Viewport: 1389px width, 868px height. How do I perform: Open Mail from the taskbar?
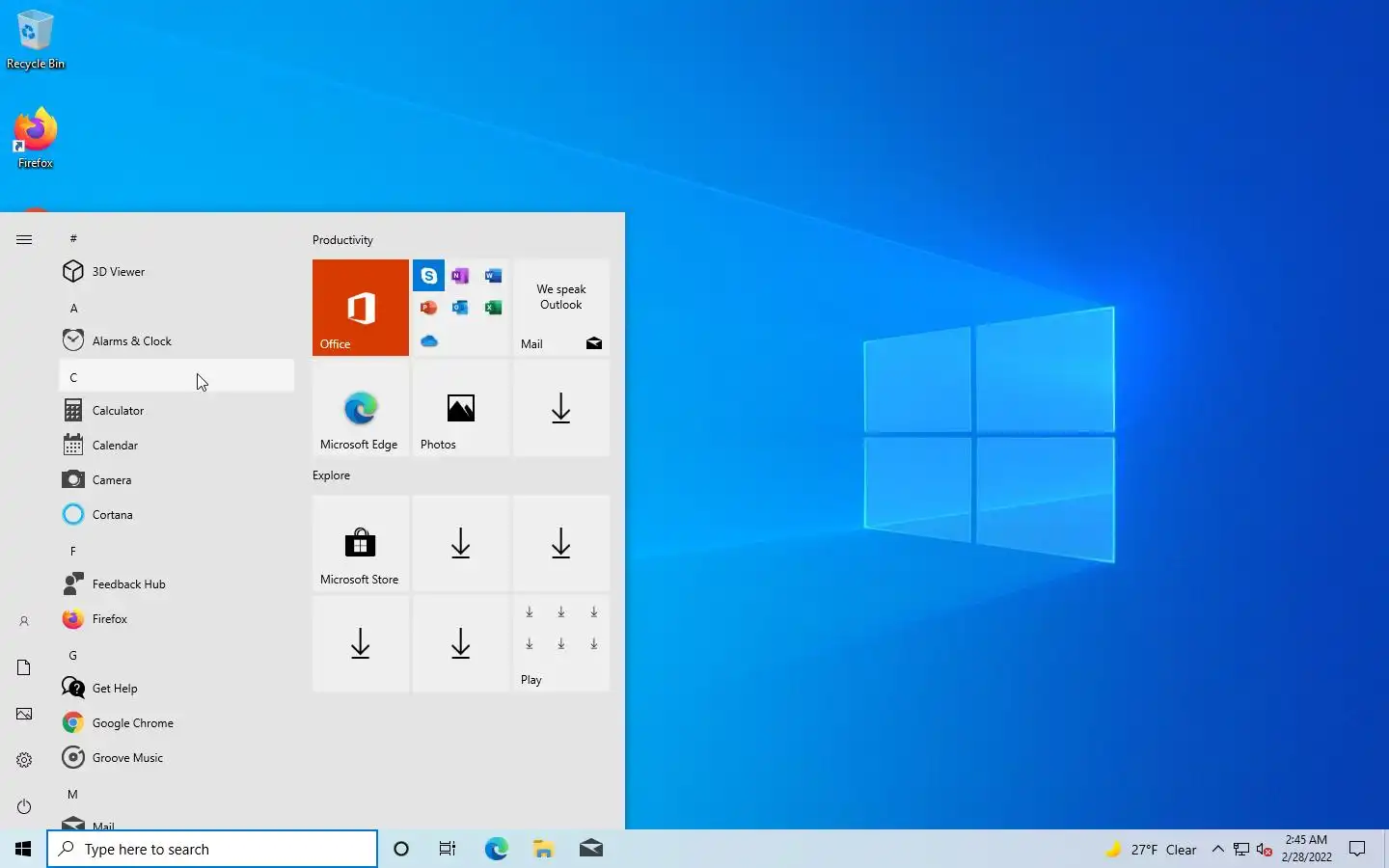click(x=590, y=849)
